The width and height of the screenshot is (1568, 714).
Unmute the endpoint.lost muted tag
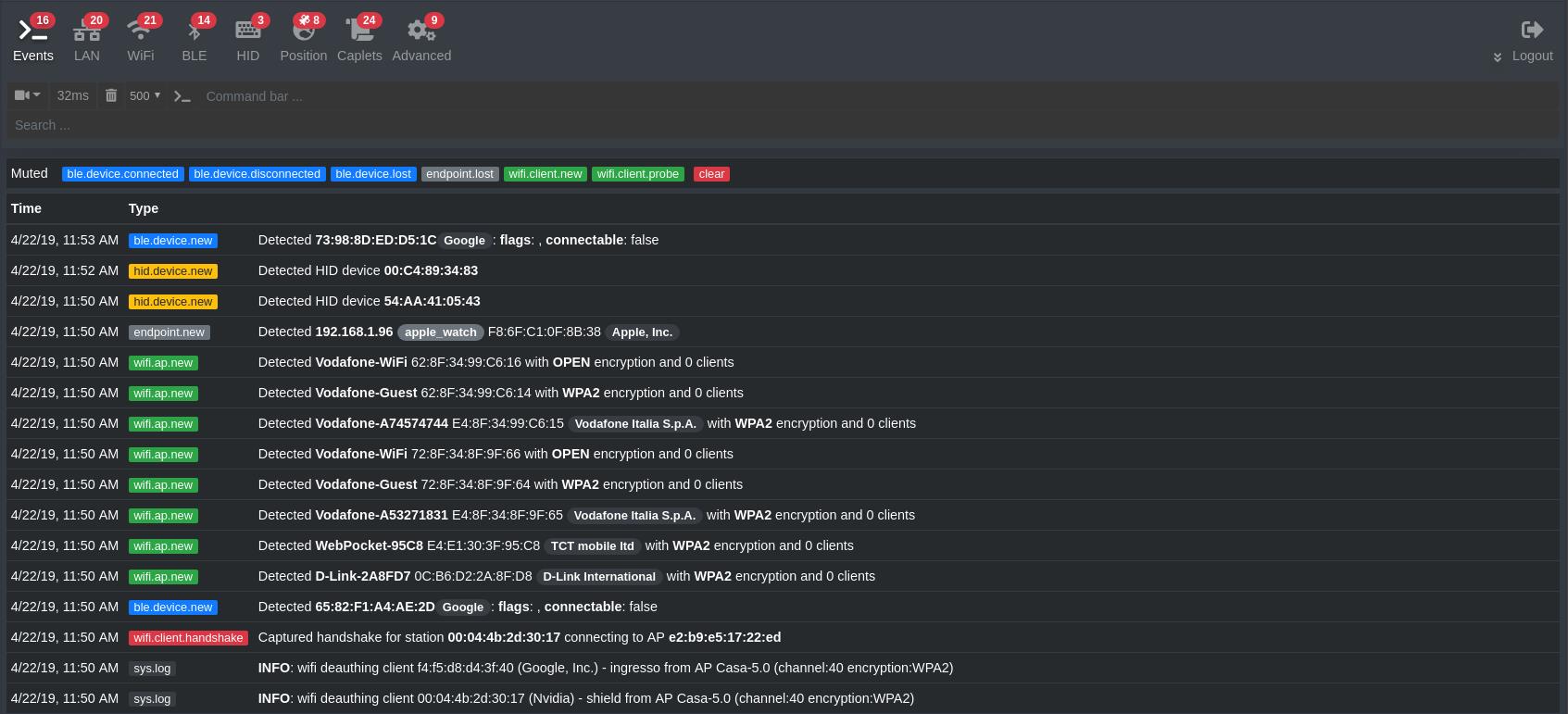point(460,174)
